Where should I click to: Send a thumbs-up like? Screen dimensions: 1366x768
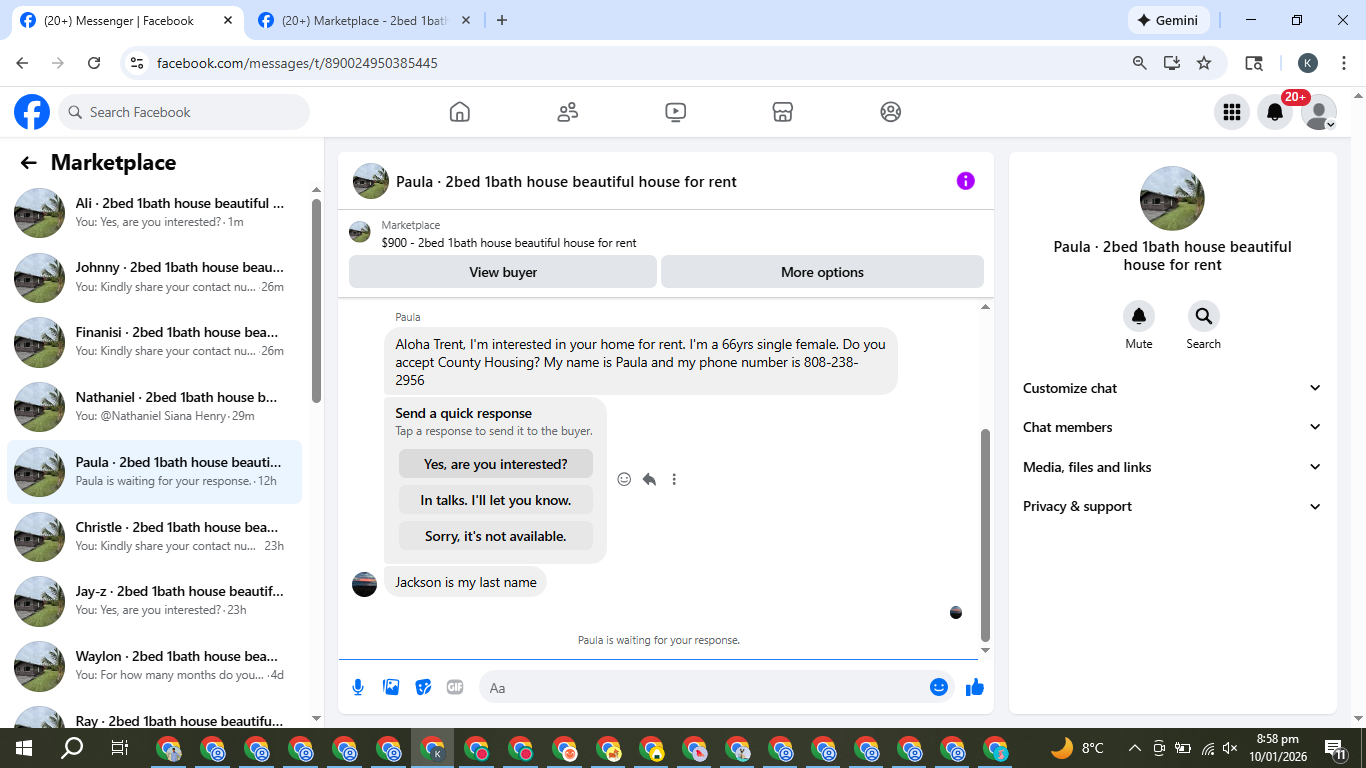[975, 687]
